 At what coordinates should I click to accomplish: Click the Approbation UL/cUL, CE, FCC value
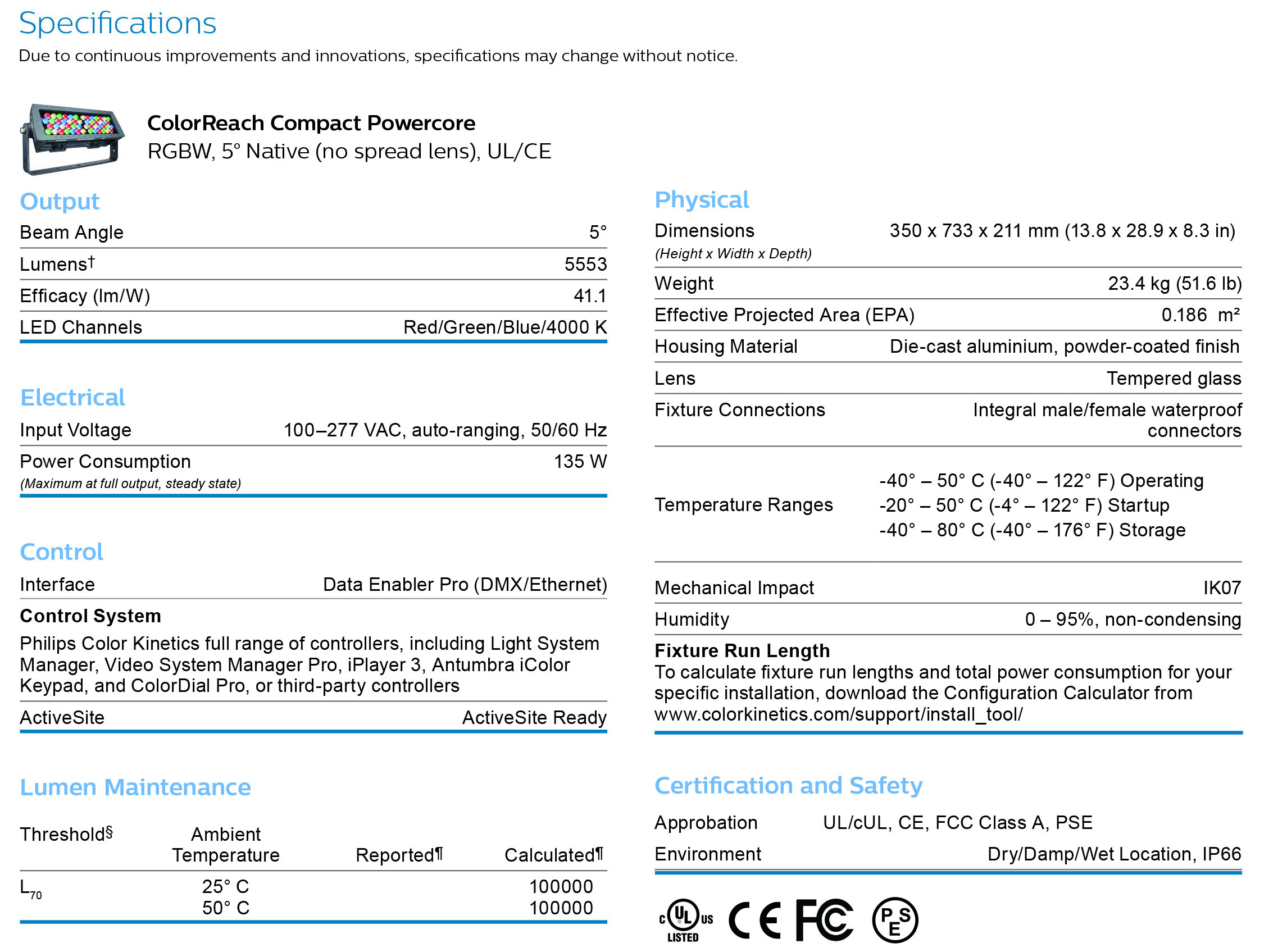point(958,823)
